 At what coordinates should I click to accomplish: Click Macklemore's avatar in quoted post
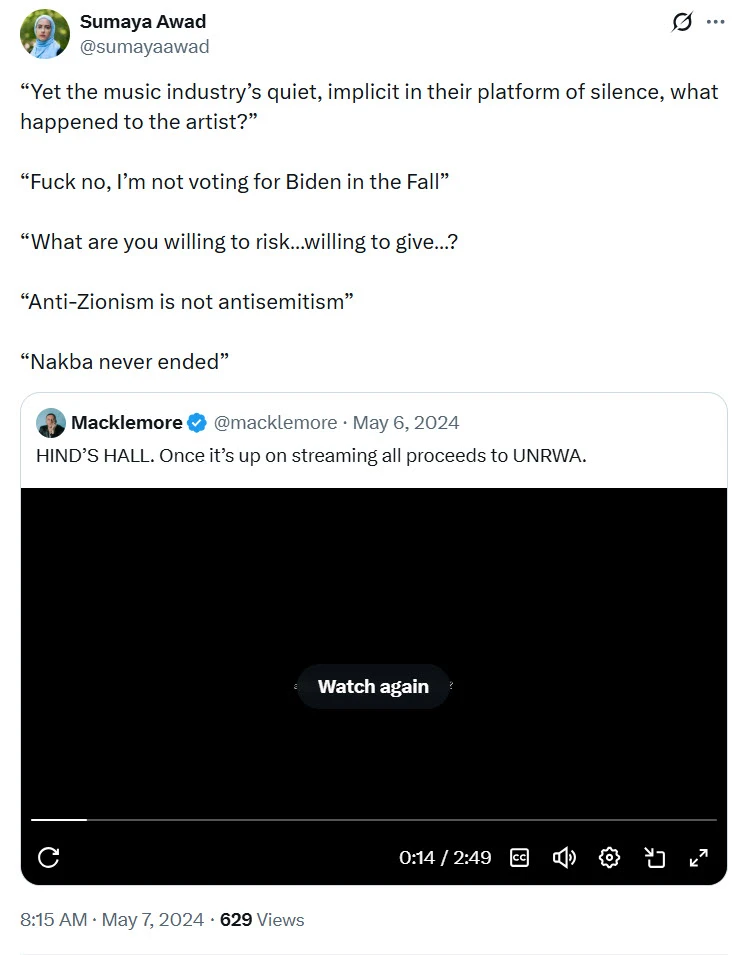pos(51,423)
